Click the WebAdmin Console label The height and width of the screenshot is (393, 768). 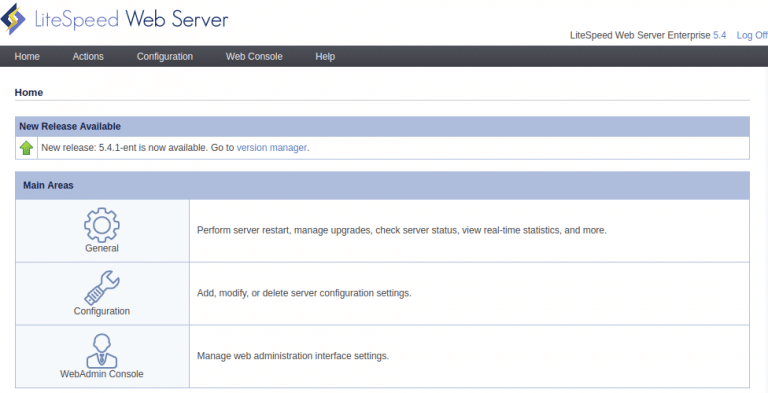pos(102,374)
